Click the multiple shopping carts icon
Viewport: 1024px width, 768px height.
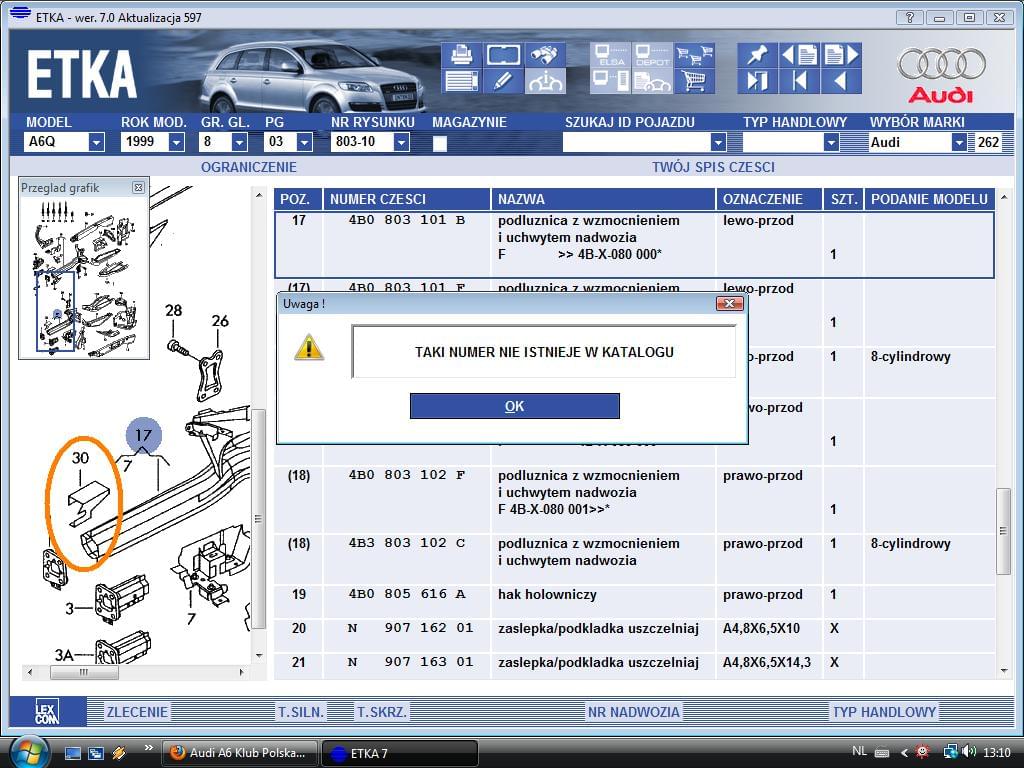[694, 55]
